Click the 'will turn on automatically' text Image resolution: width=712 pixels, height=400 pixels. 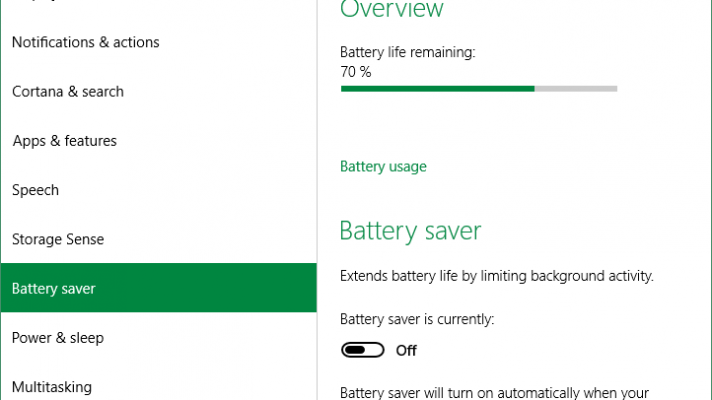(x=495, y=393)
